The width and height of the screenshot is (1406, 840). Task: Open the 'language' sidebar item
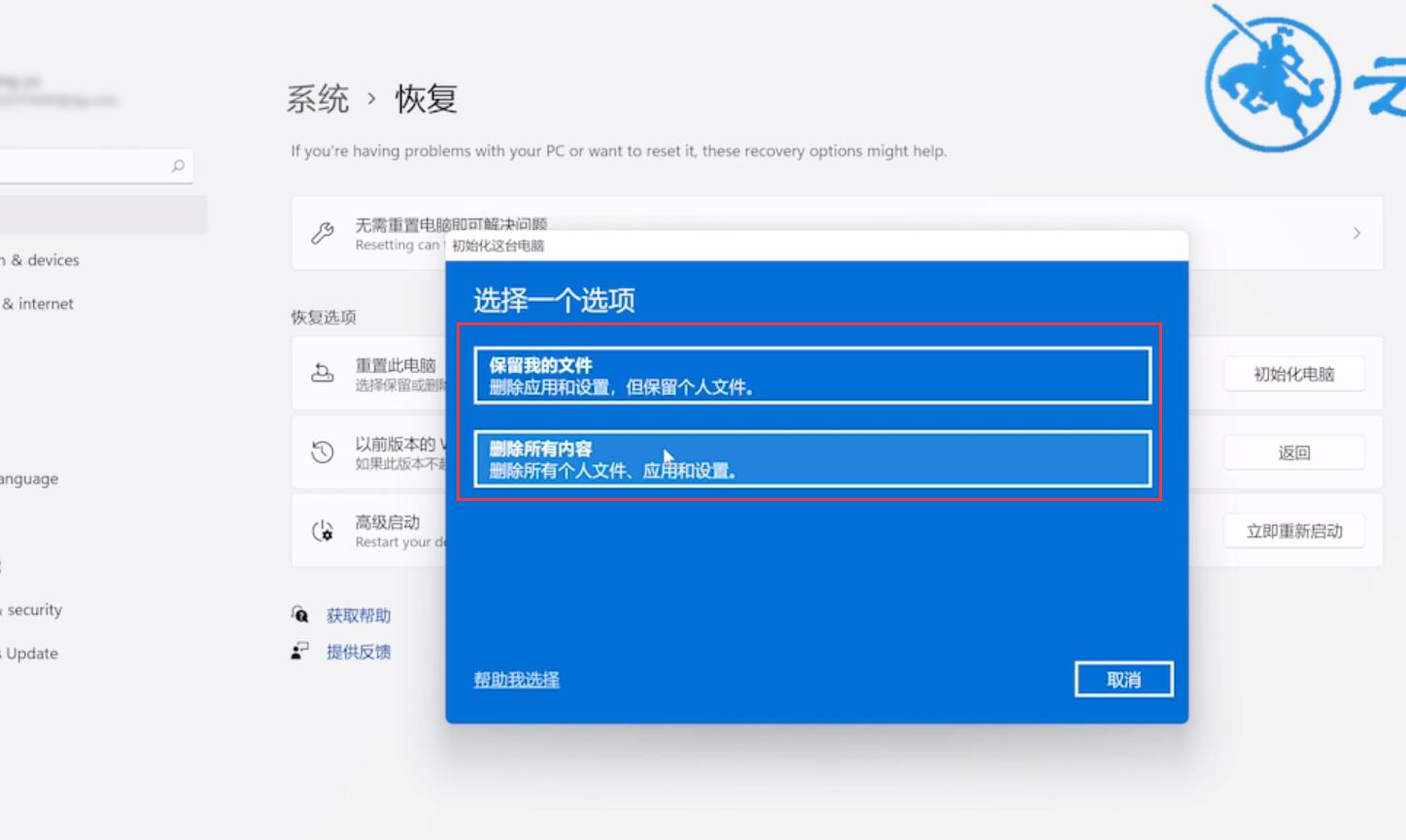(x=29, y=479)
